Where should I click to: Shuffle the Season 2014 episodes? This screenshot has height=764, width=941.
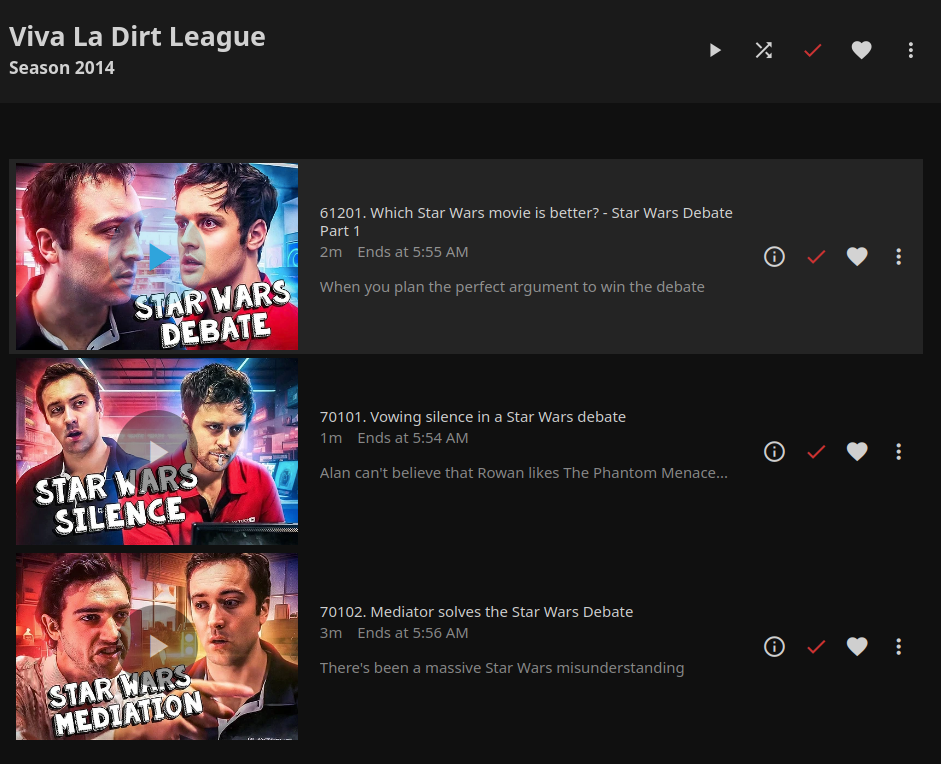pyautogui.click(x=763, y=50)
